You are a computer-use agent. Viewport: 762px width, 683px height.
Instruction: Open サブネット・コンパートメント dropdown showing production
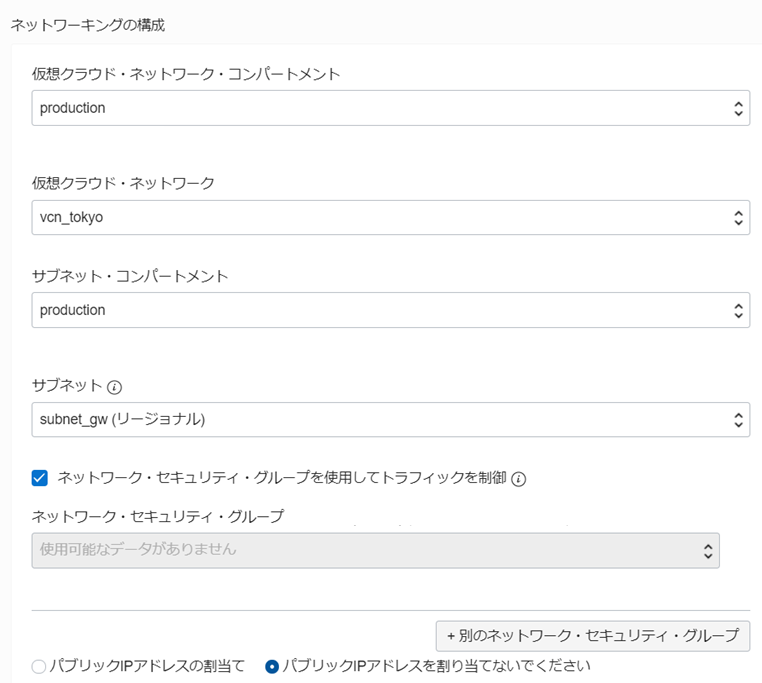point(391,310)
